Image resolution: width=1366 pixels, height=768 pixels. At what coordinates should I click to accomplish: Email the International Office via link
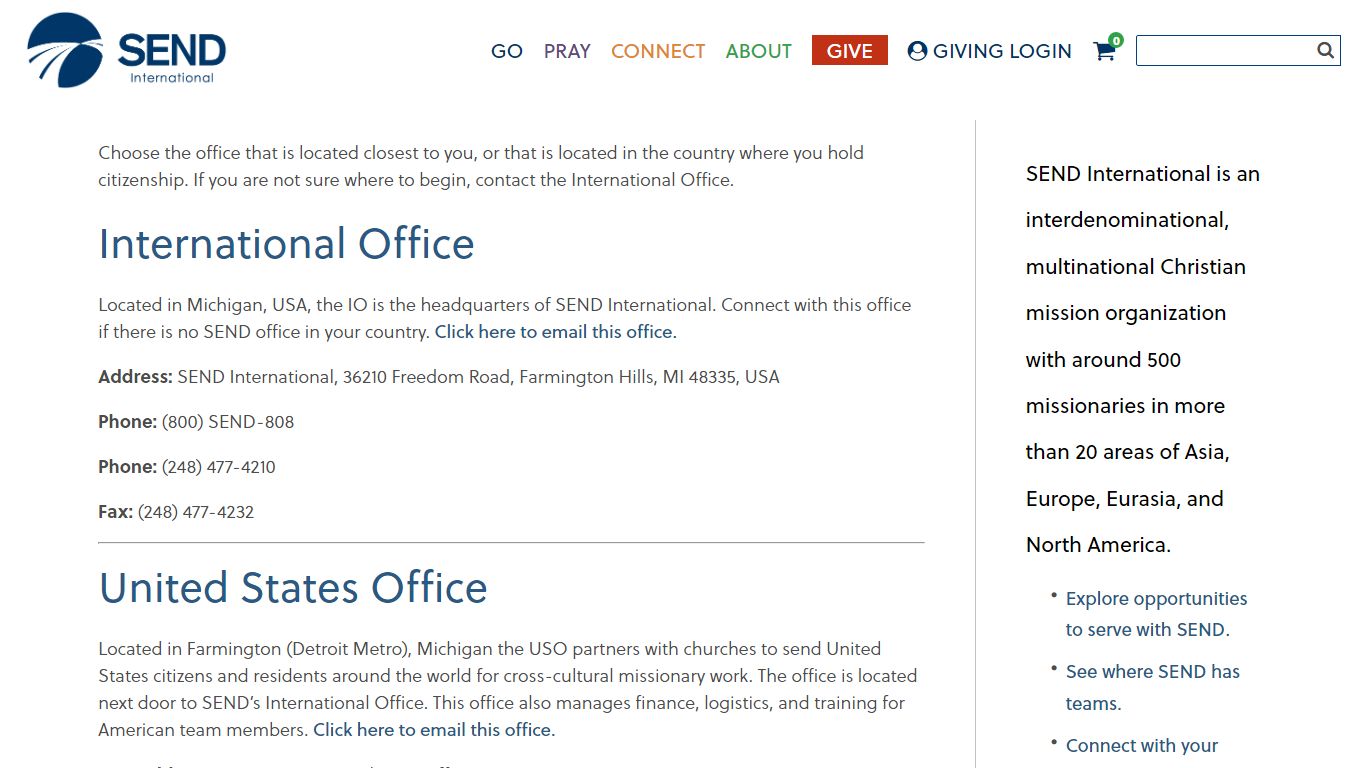(x=556, y=332)
